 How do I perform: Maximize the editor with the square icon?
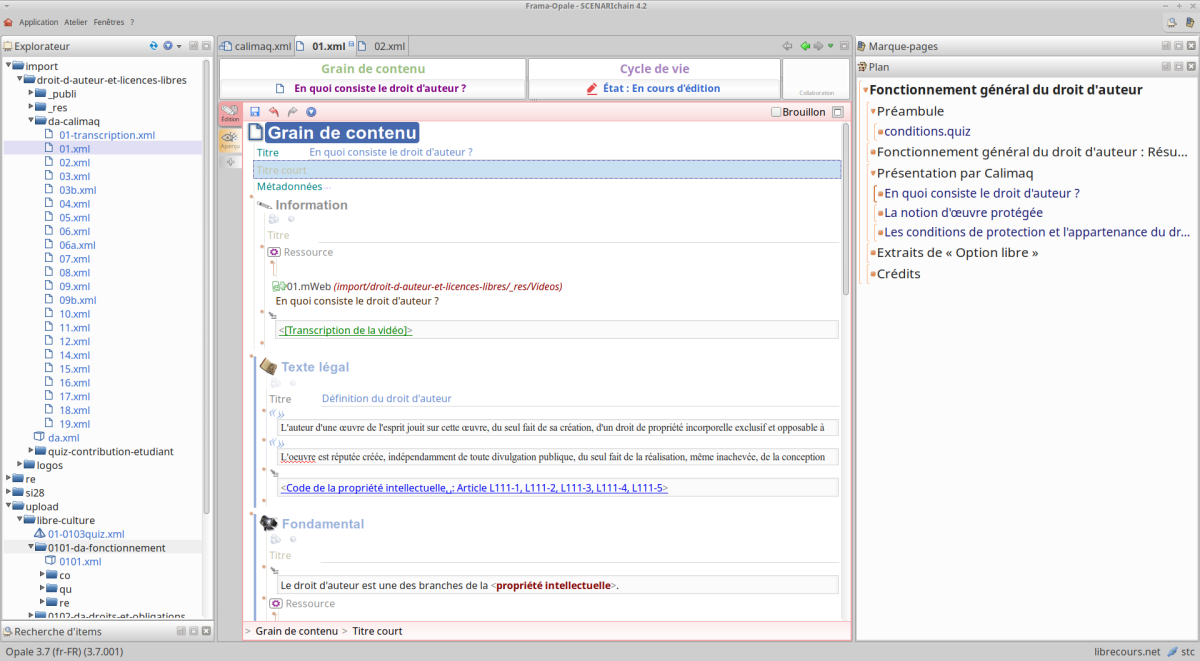point(838,112)
